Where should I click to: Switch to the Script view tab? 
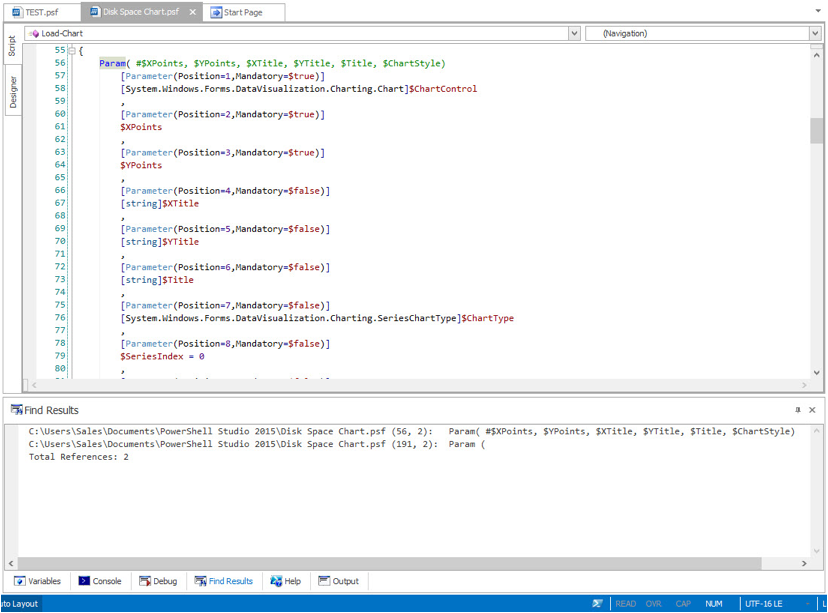click(12, 46)
